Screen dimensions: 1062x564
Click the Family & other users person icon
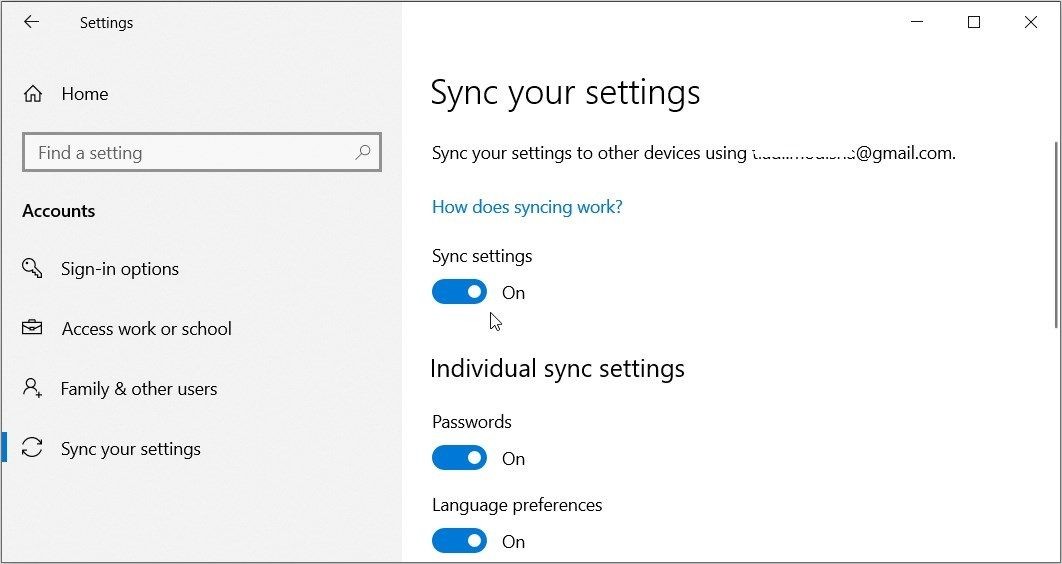[x=32, y=388]
